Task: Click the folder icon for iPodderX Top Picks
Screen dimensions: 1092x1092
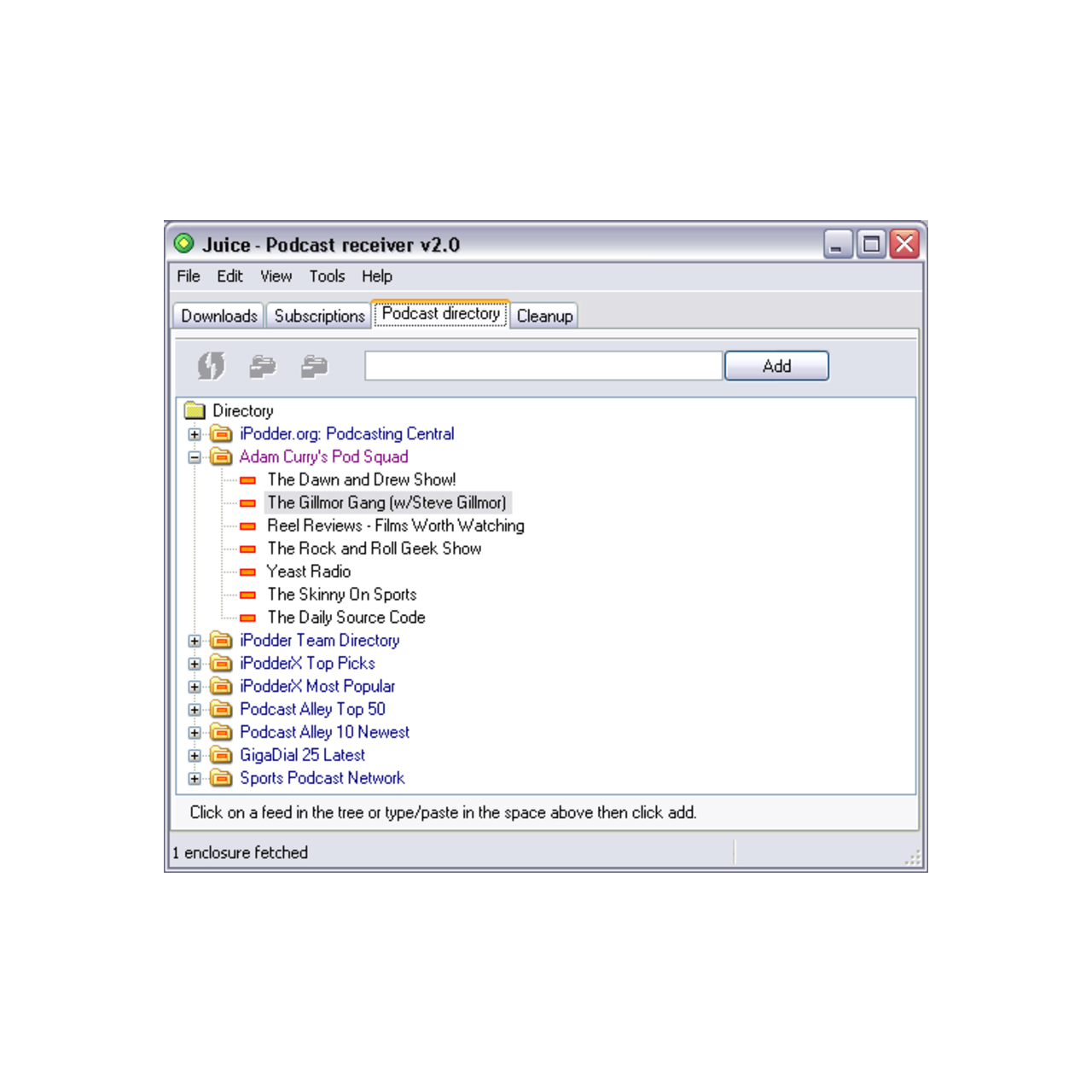Action: [x=221, y=663]
